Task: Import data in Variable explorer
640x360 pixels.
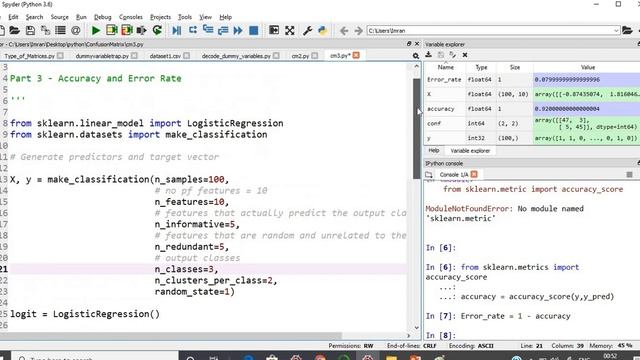Action: [x=429, y=55]
